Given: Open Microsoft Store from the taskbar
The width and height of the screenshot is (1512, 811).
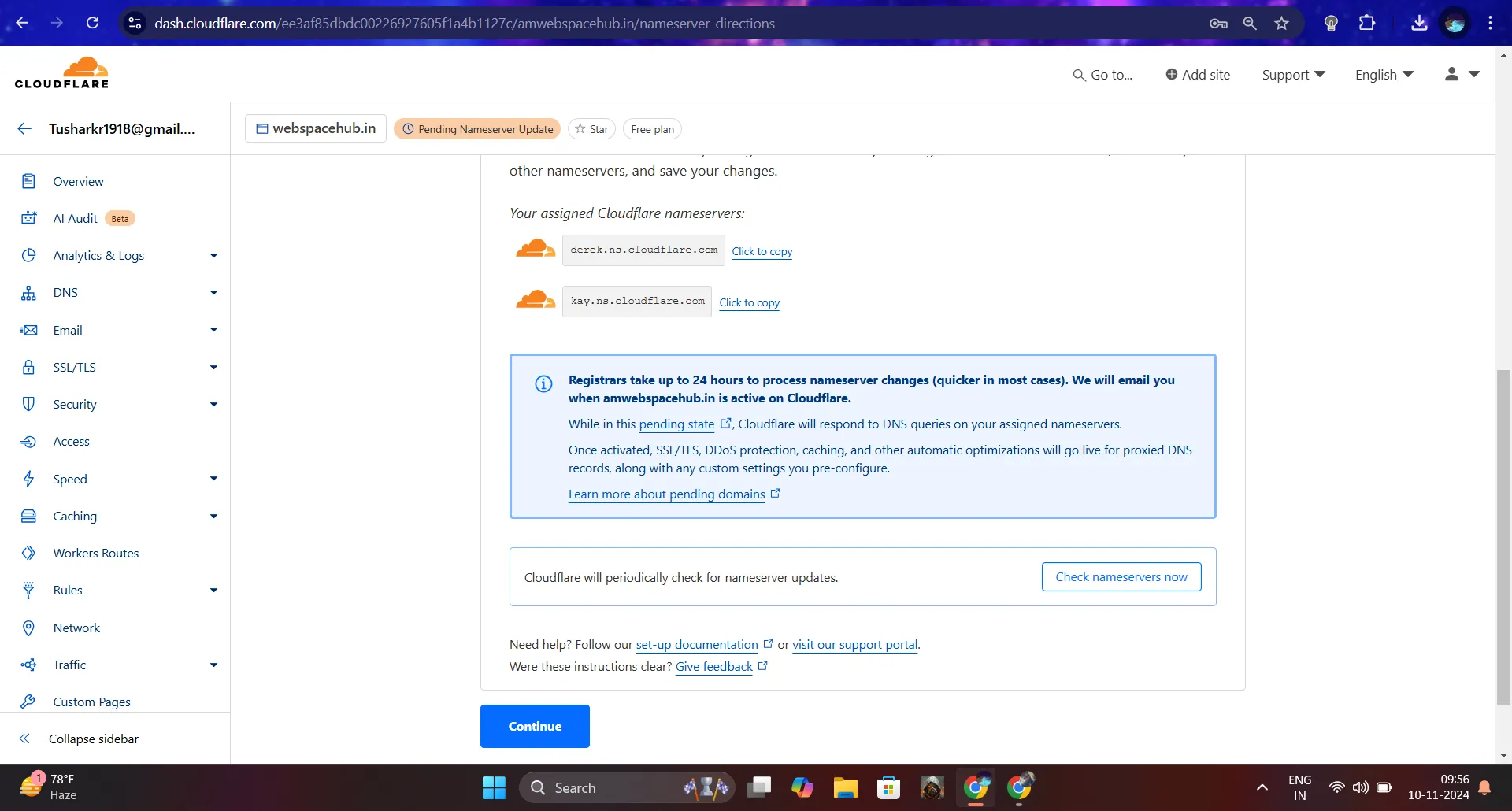Looking at the screenshot, I should [888, 787].
